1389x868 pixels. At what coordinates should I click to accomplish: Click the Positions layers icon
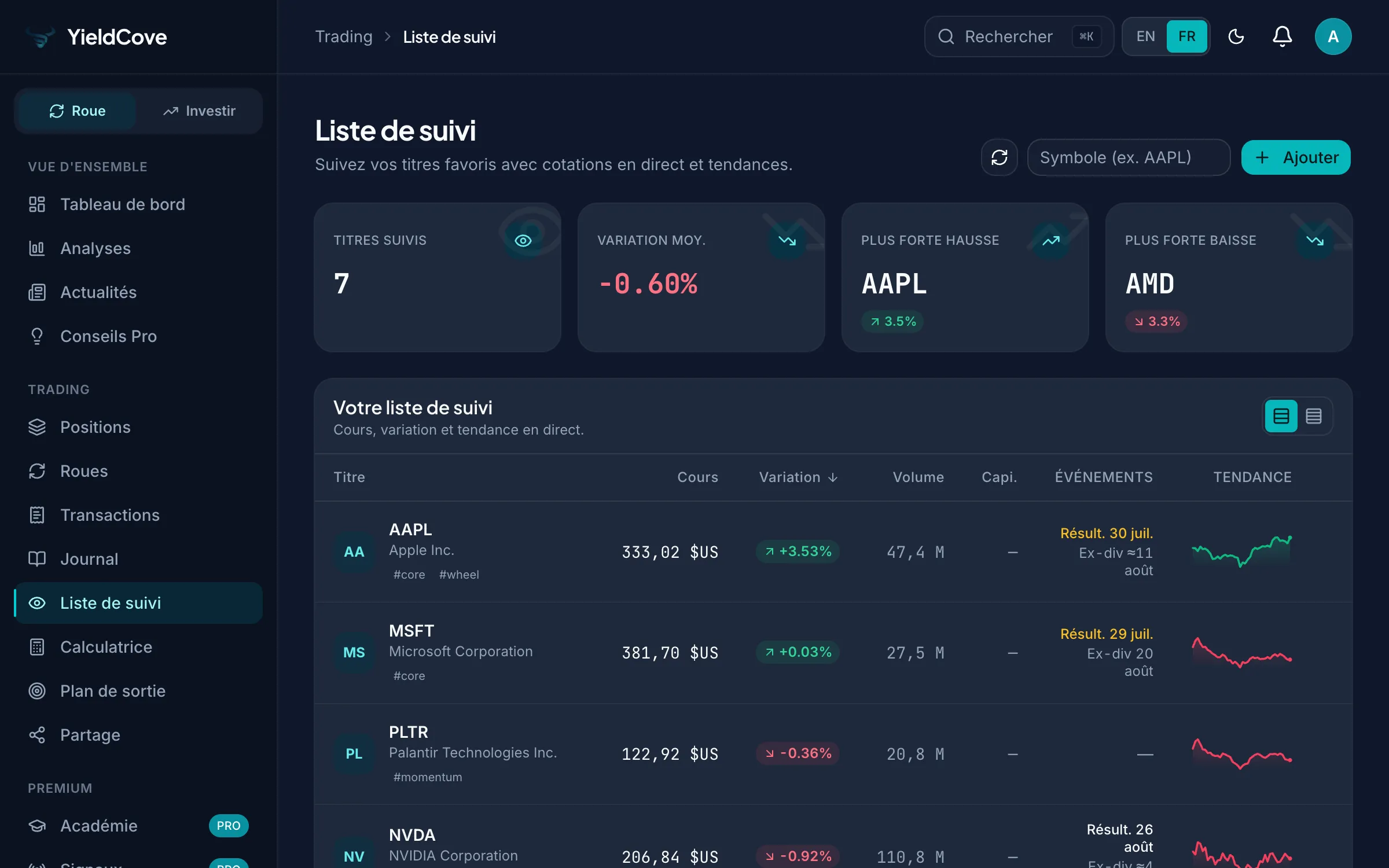(37, 427)
